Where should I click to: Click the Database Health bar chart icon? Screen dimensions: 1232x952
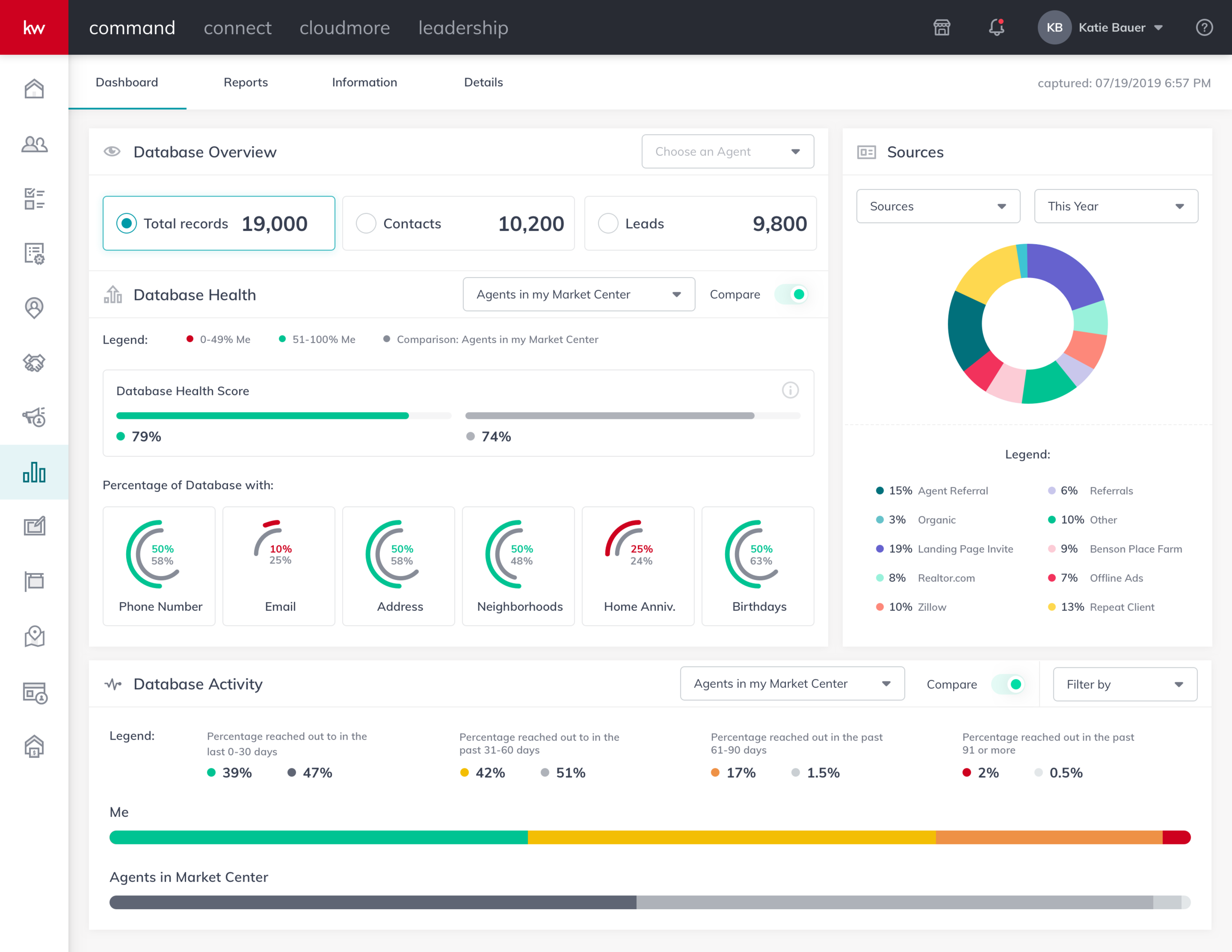[113, 295]
